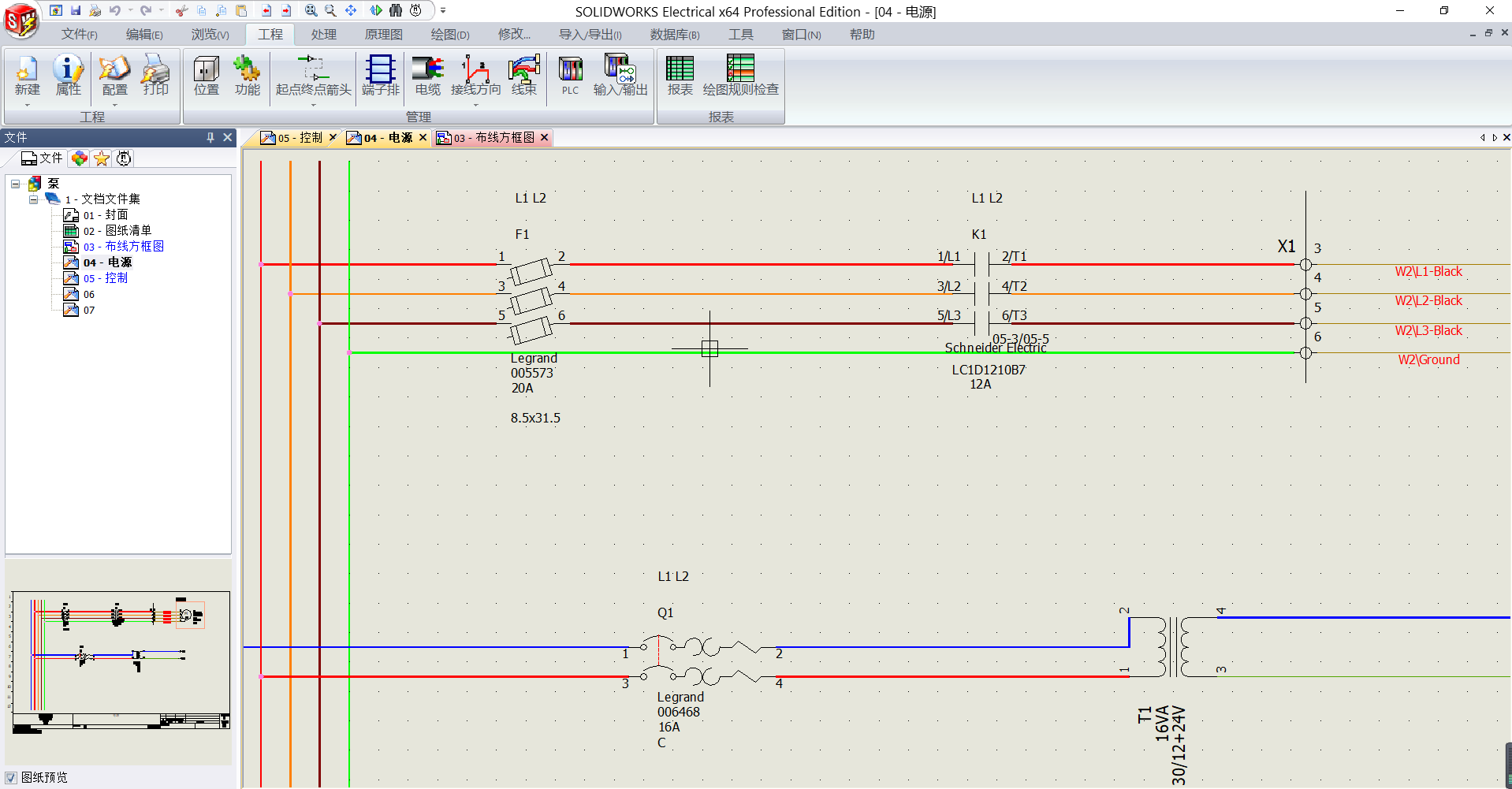Run 绘图规则检查 design rule check
Screen dimensions: 1512x789
[x=740, y=76]
